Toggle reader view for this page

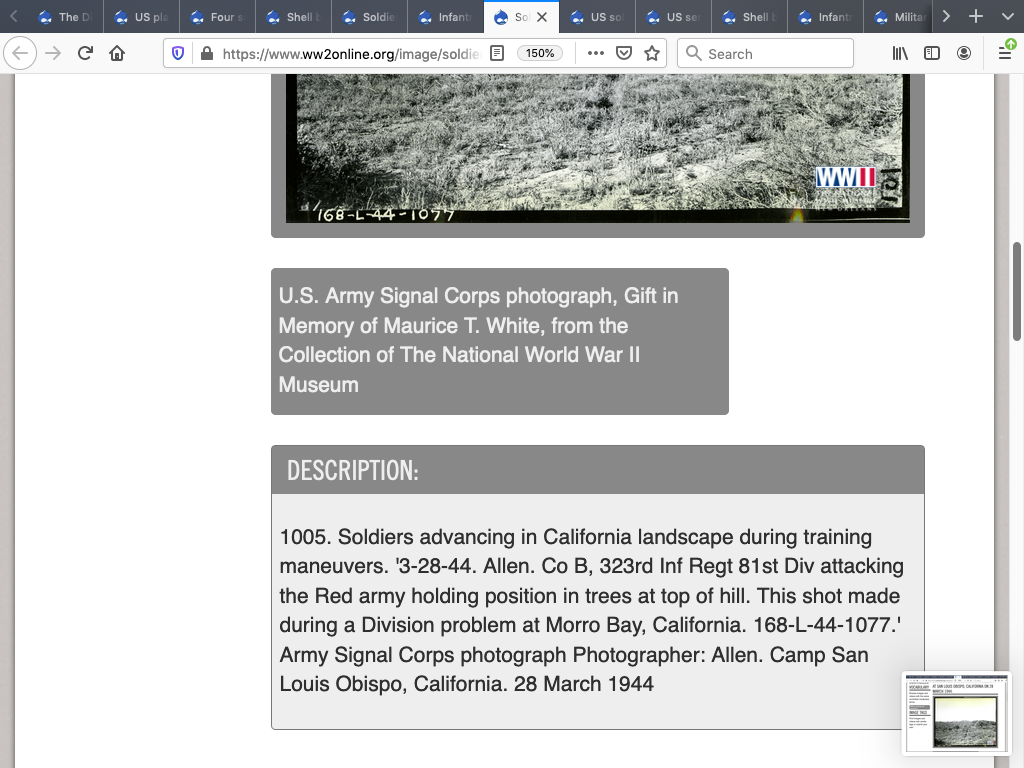[x=497, y=54]
